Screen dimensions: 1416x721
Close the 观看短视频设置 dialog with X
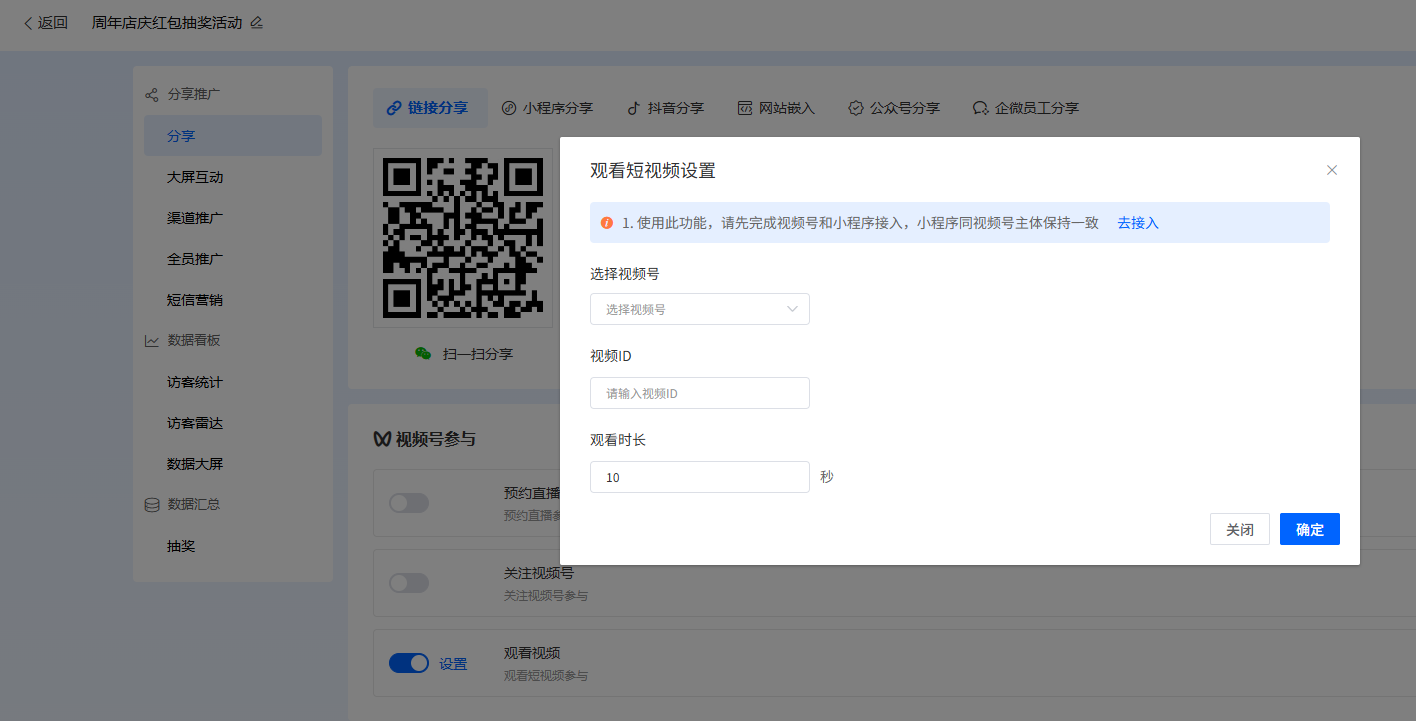[x=1331, y=170]
